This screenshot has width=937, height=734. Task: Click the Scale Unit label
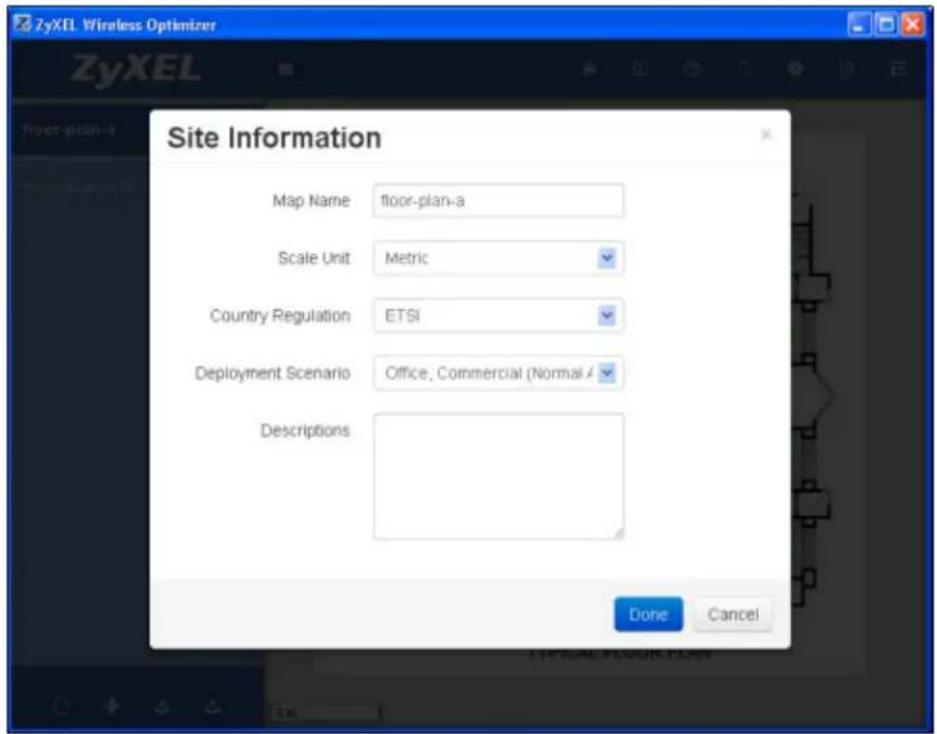point(314,258)
